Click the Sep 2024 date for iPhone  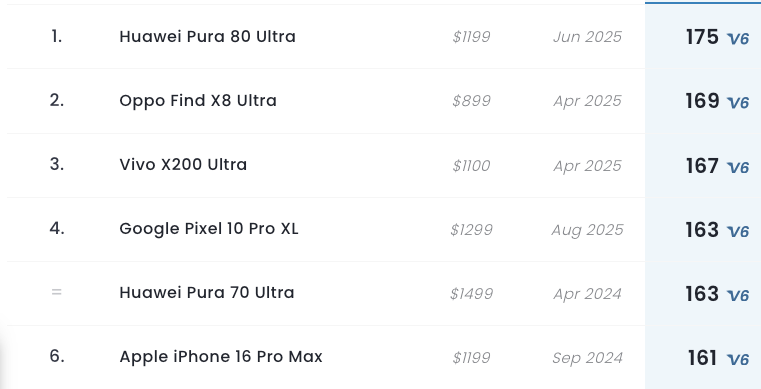(x=587, y=358)
